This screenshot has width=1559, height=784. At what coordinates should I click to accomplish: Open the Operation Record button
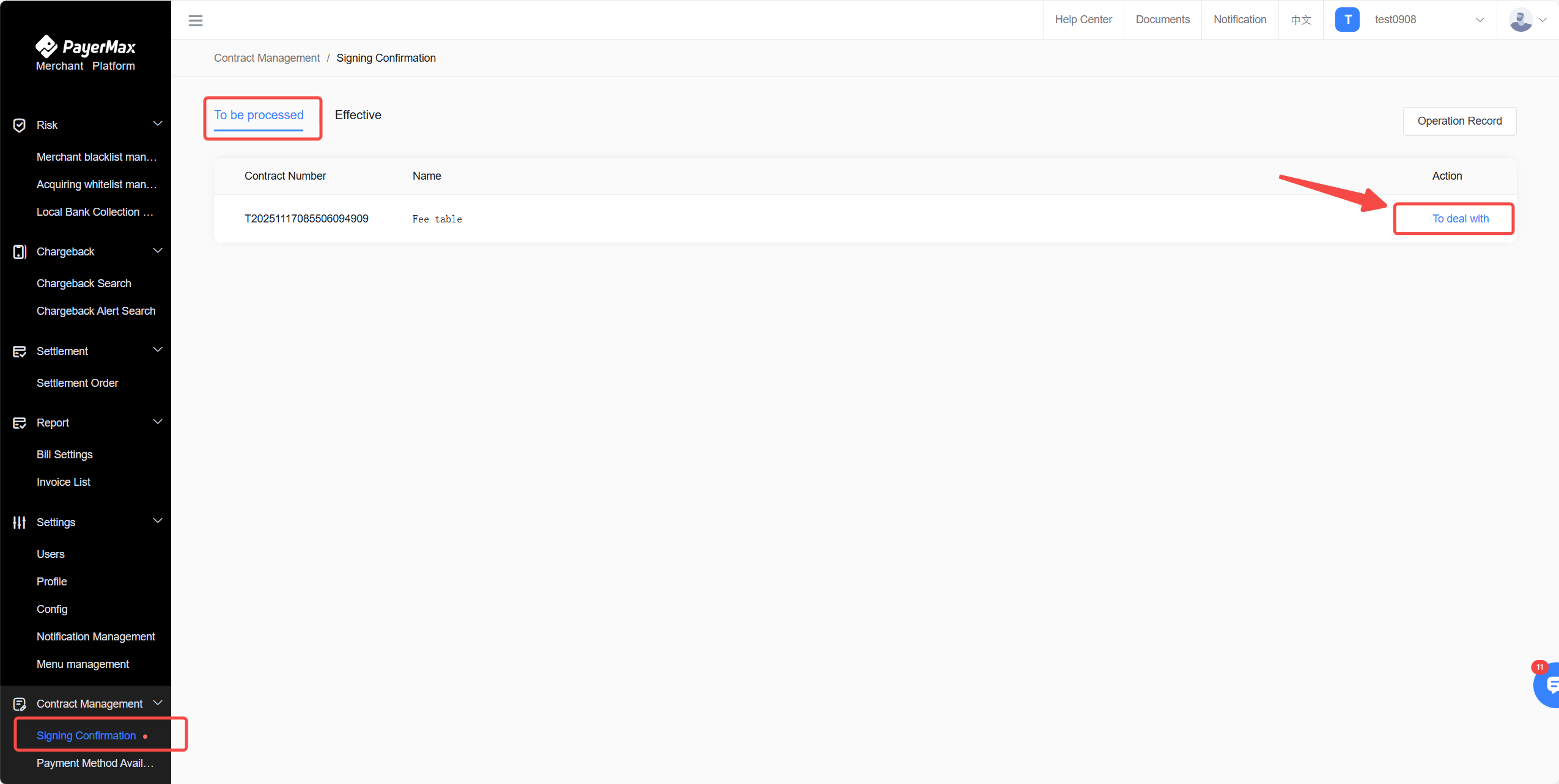click(x=1459, y=121)
